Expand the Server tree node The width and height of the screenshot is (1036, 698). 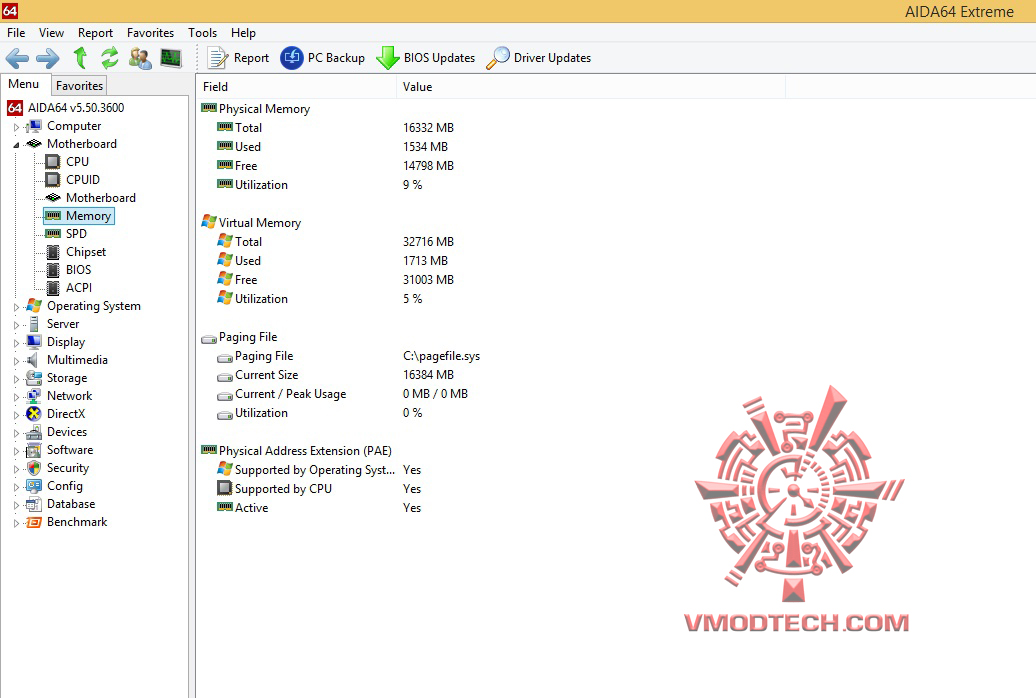tap(17, 325)
